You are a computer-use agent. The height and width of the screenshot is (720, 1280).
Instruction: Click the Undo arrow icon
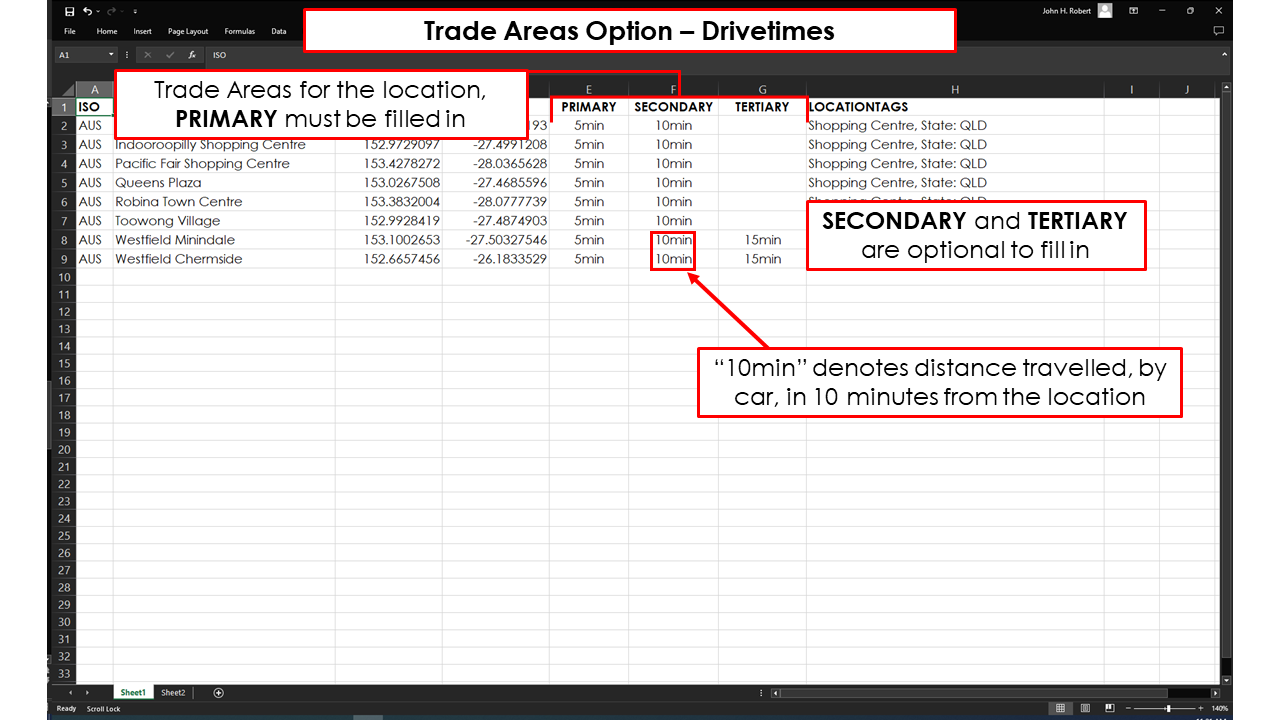pyautogui.click(x=88, y=11)
